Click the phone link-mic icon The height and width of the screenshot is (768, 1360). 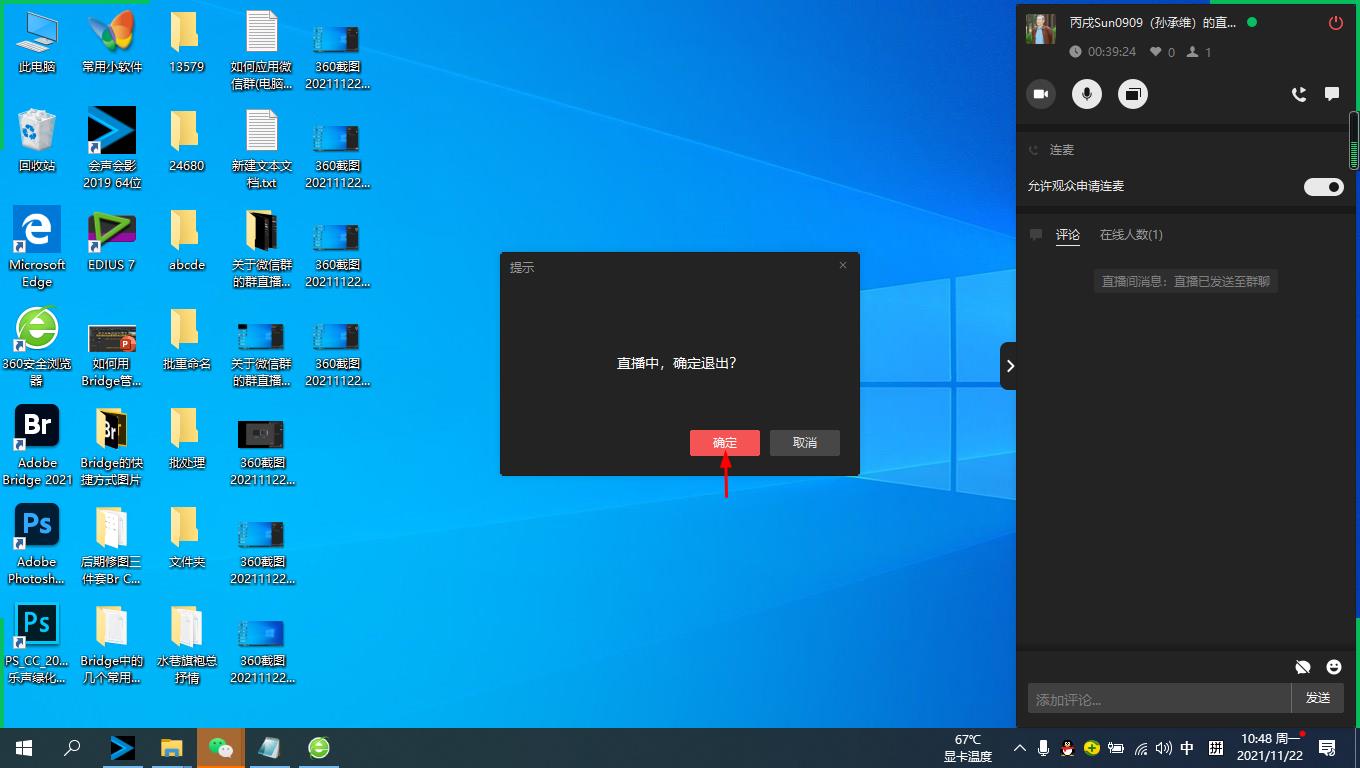tap(1299, 94)
